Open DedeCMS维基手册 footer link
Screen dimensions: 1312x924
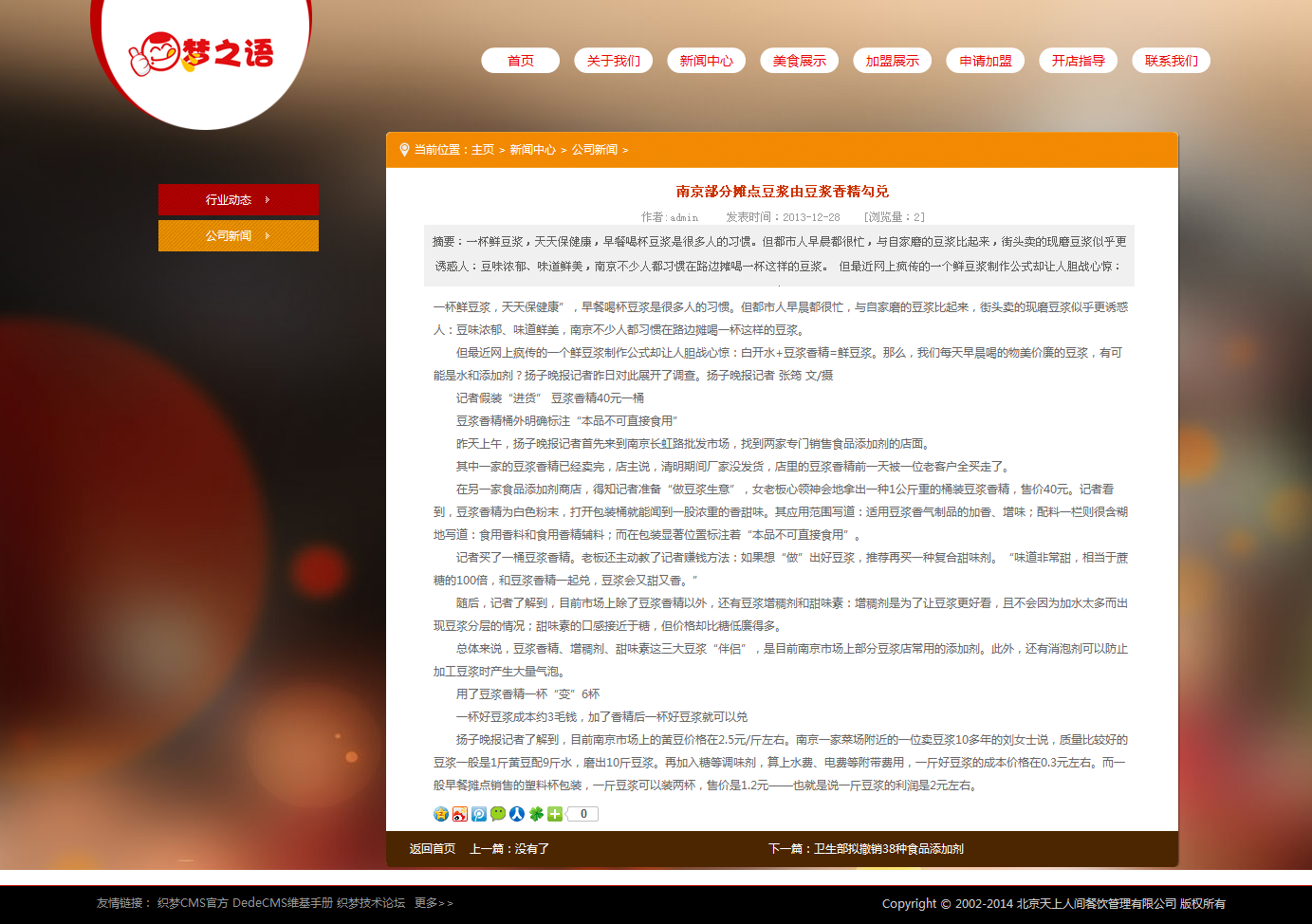point(283,903)
